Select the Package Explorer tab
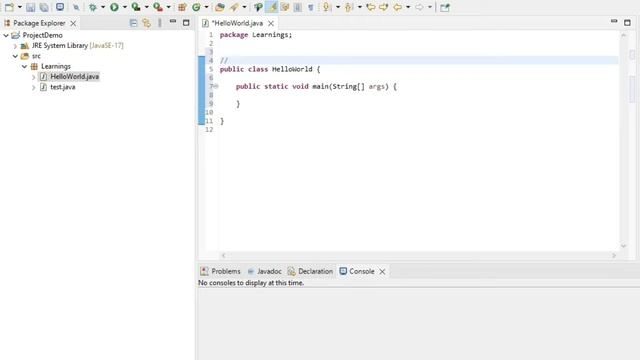The image size is (640, 360). point(39,23)
